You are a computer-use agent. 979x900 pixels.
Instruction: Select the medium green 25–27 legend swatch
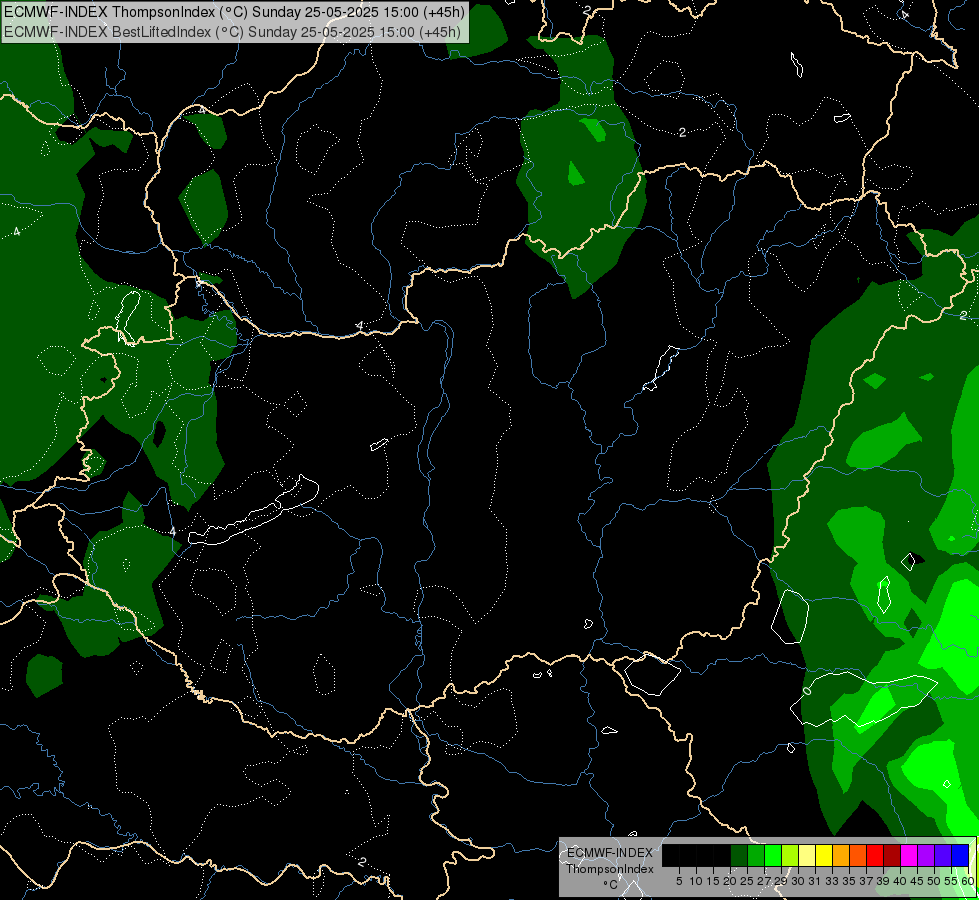coord(756,855)
